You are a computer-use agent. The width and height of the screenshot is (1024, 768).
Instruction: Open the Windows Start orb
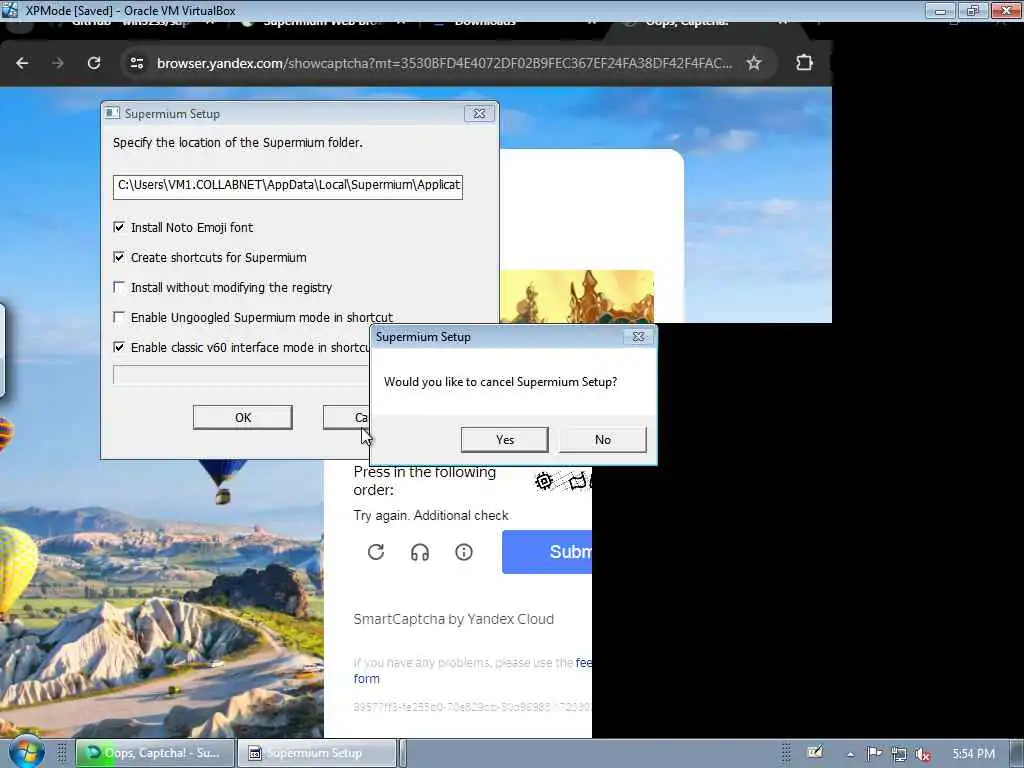coord(27,752)
